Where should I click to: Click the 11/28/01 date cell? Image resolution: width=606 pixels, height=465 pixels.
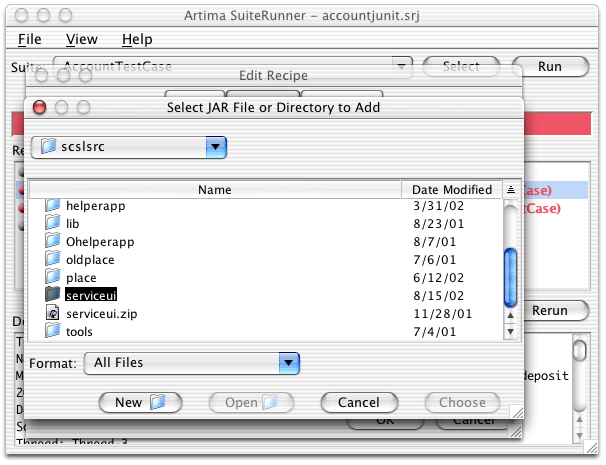(443, 313)
